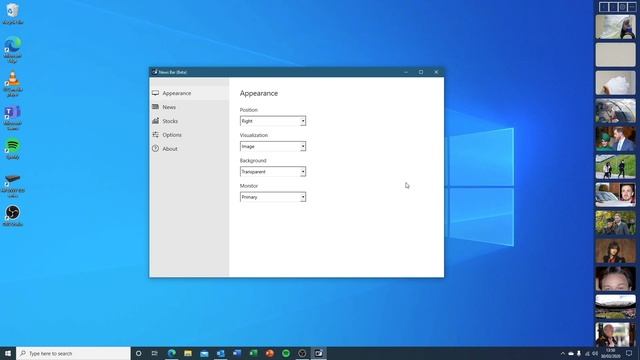The image size is (640, 360).
Task: Open news thumbnail of two people walking on grass
Action: coord(616,167)
